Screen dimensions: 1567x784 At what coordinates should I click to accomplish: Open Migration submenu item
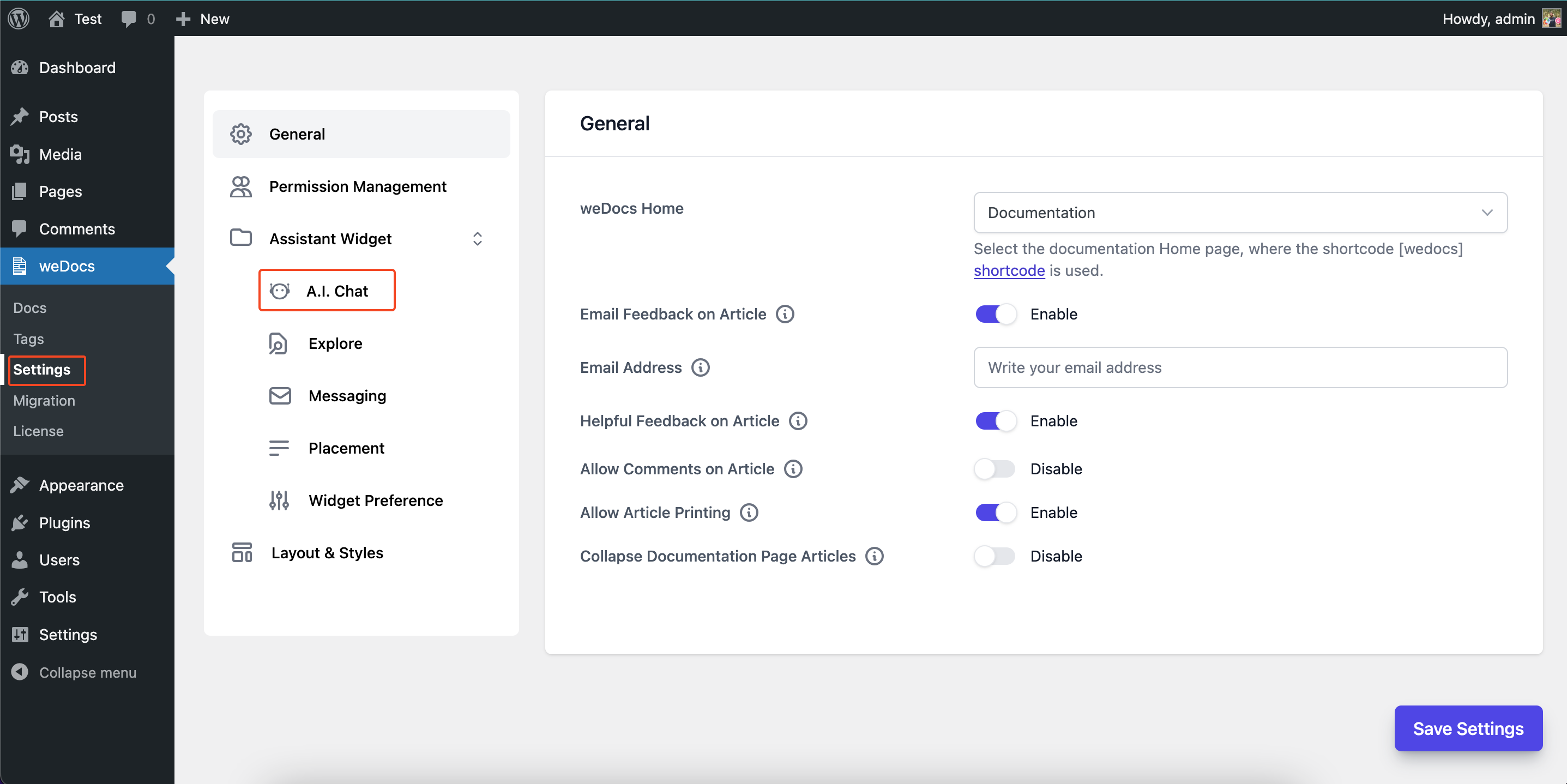pos(44,400)
